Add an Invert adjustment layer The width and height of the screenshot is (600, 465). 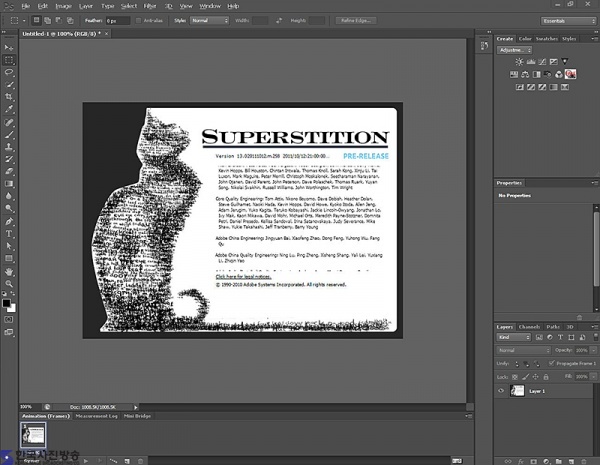(x=519, y=87)
